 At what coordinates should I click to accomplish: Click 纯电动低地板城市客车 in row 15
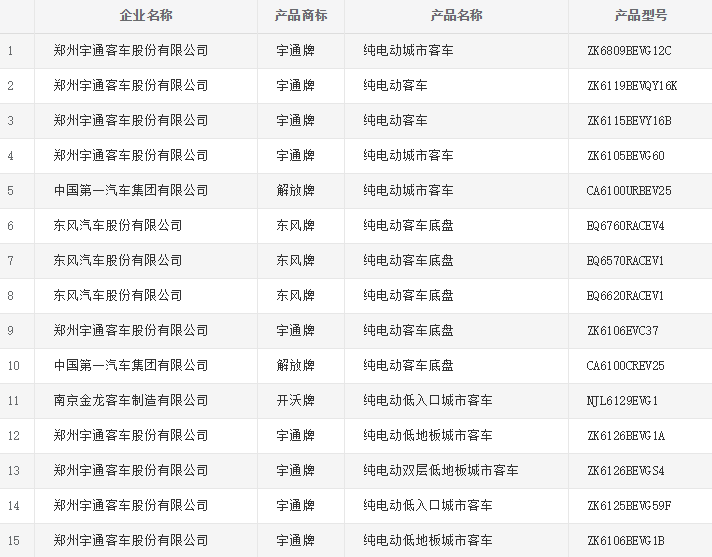point(428,540)
